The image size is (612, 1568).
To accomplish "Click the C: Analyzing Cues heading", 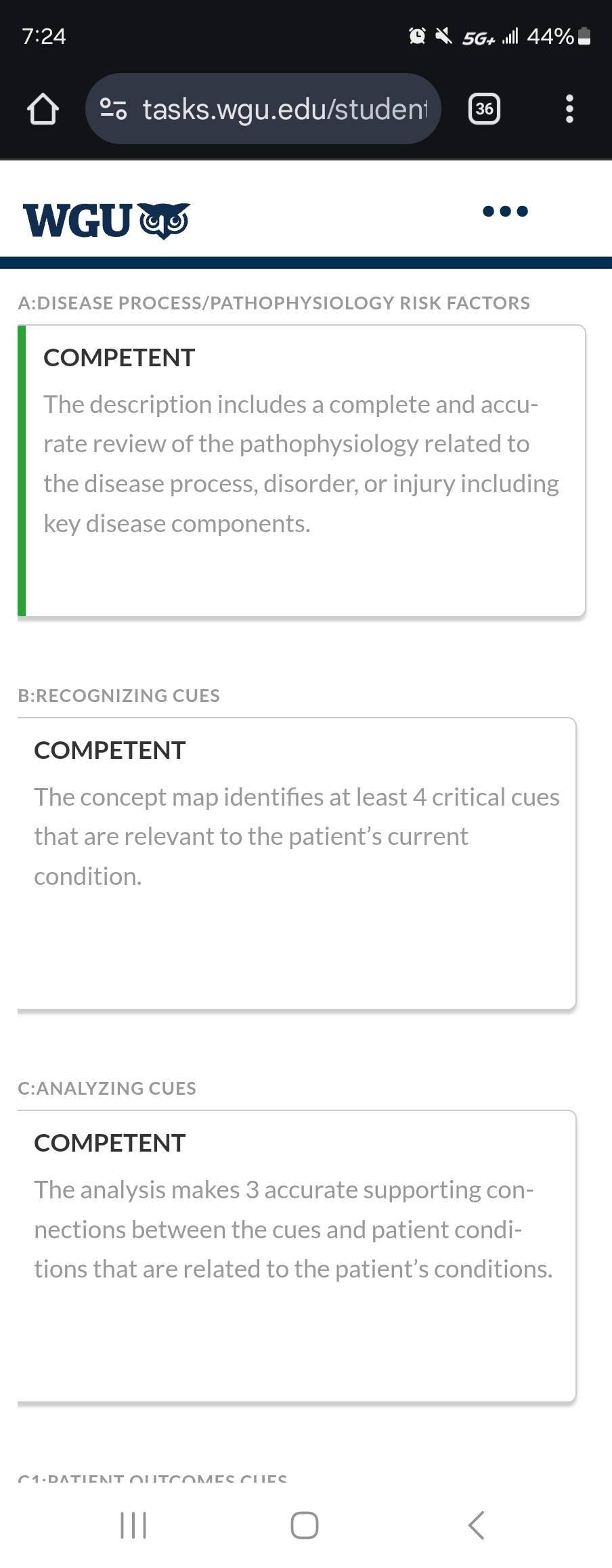I will [x=107, y=1088].
